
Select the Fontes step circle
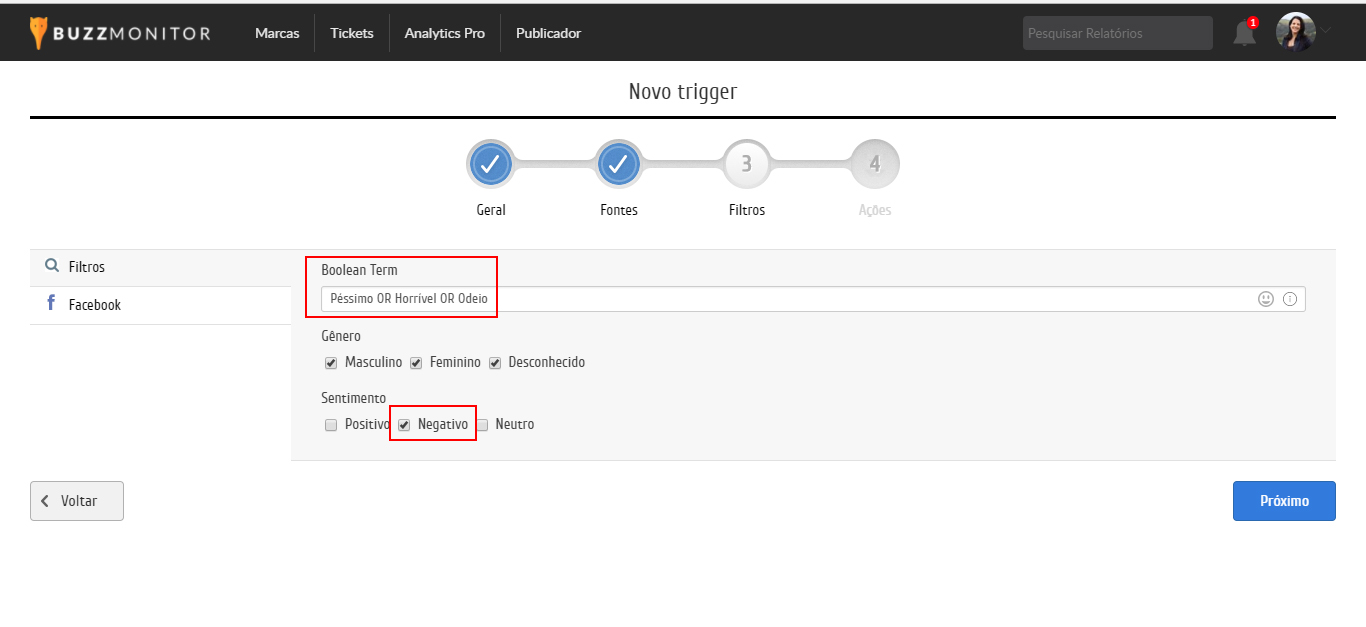619,164
